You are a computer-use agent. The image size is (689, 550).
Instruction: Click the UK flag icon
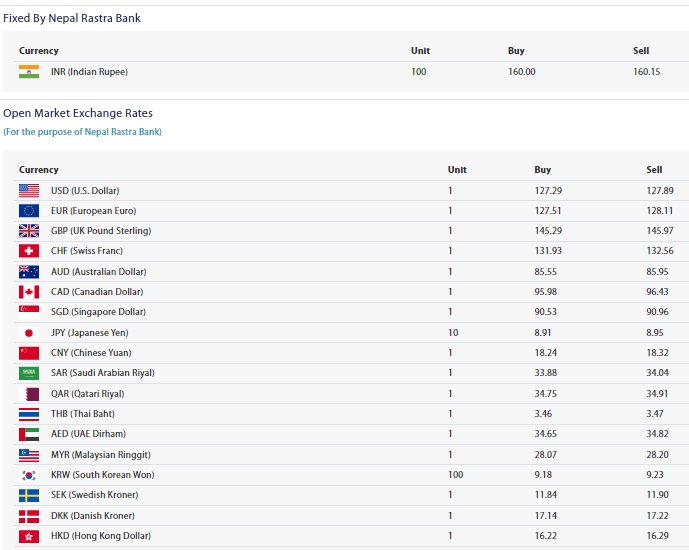pos(29,231)
